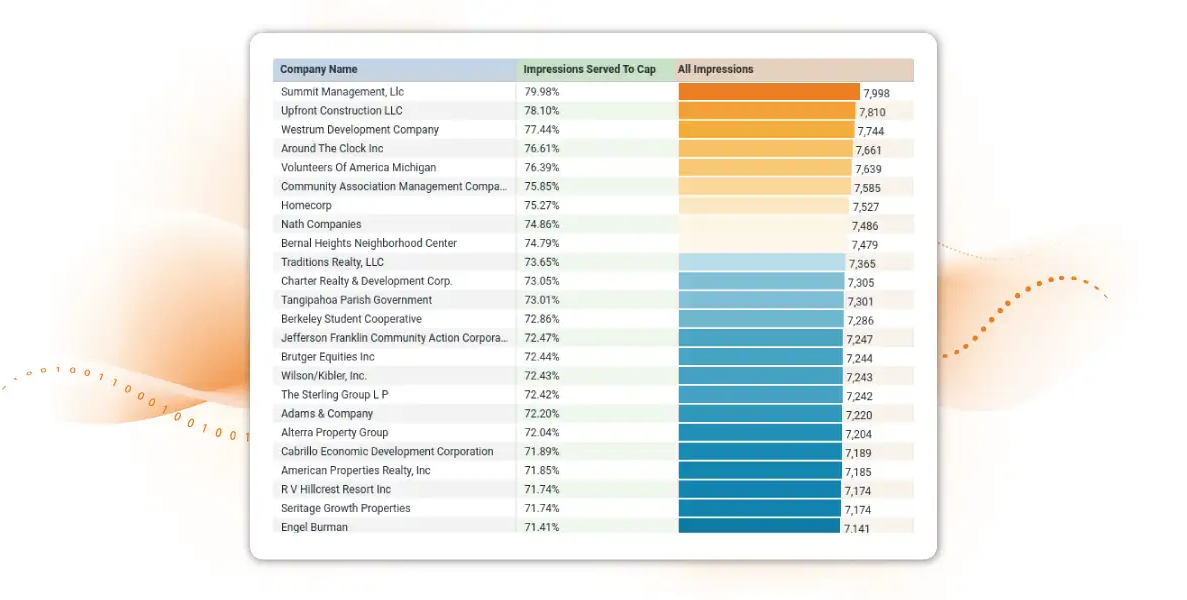Click the blue bar labeled 7,243
This screenshot has width=1187, height=600.
click(761, 375)
